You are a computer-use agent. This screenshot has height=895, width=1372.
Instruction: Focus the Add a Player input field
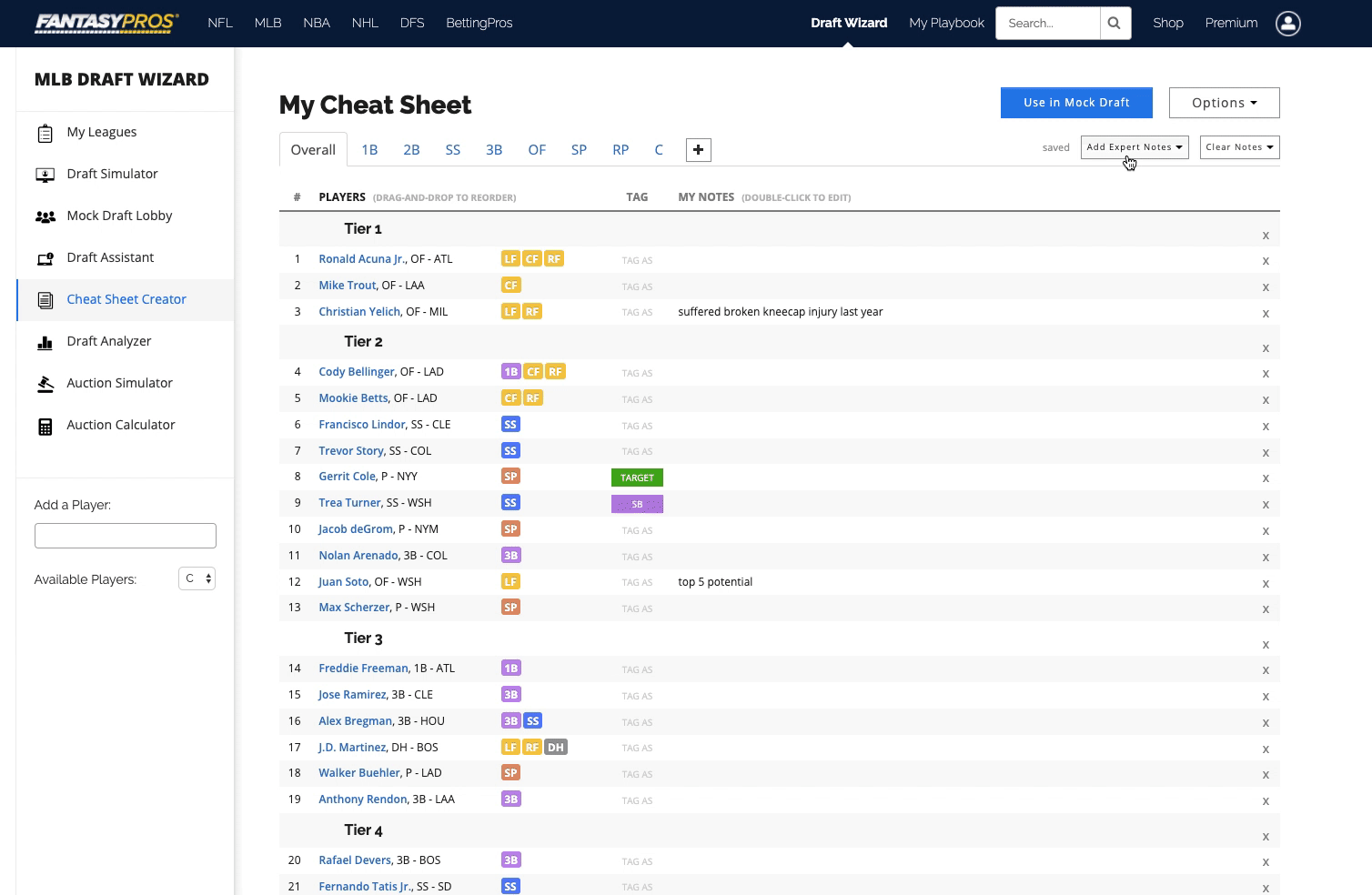126,536
